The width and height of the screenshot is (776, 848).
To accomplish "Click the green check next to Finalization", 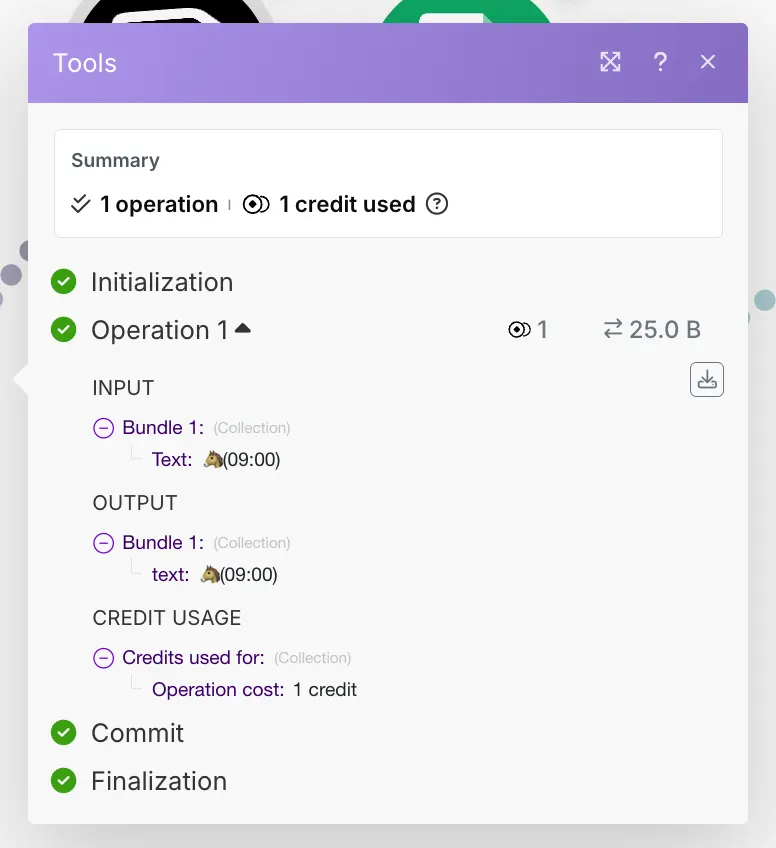I will coord(64,781).
